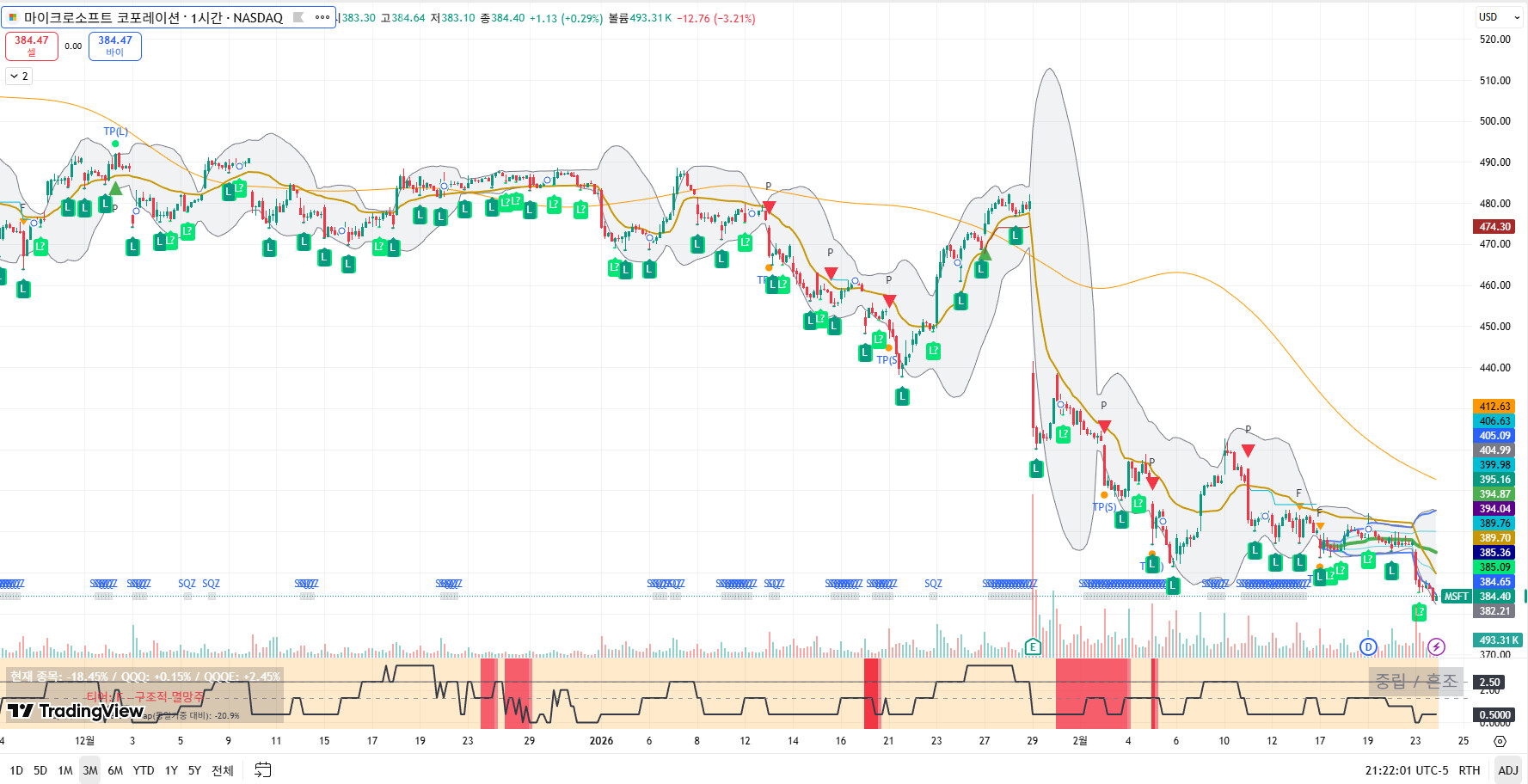Click the 520.00 price scale label

coord(1494,40)
